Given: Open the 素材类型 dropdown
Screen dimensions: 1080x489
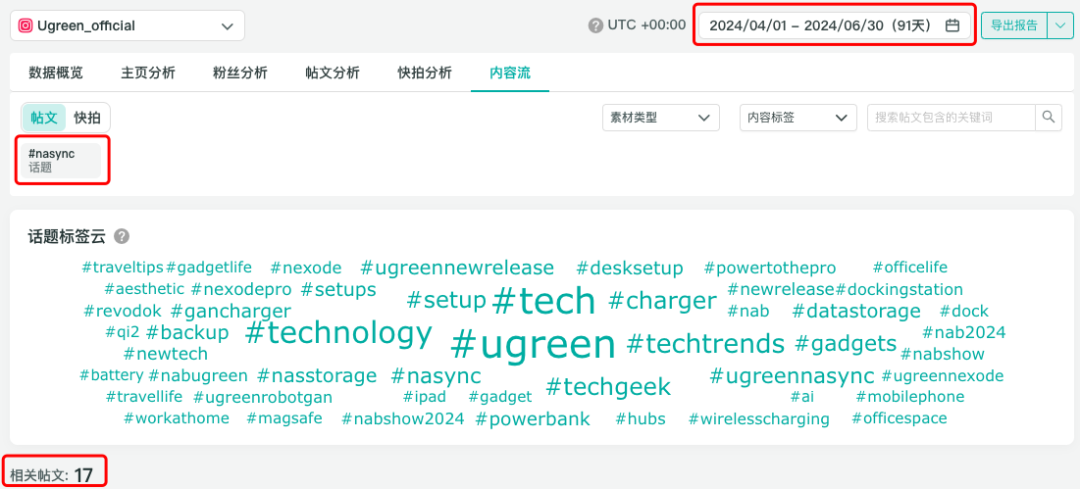Looking at the screenshot, I should 661,118.
